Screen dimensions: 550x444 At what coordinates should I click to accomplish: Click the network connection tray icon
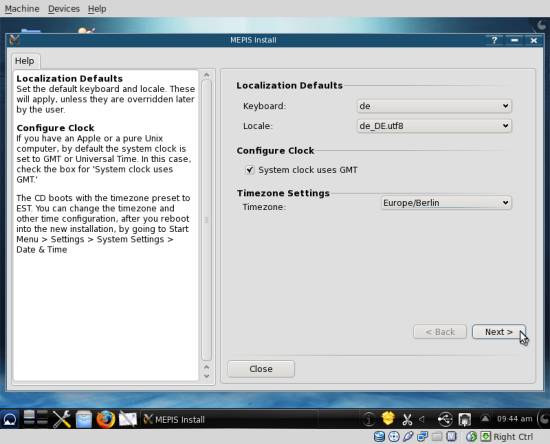click(465, 419)
